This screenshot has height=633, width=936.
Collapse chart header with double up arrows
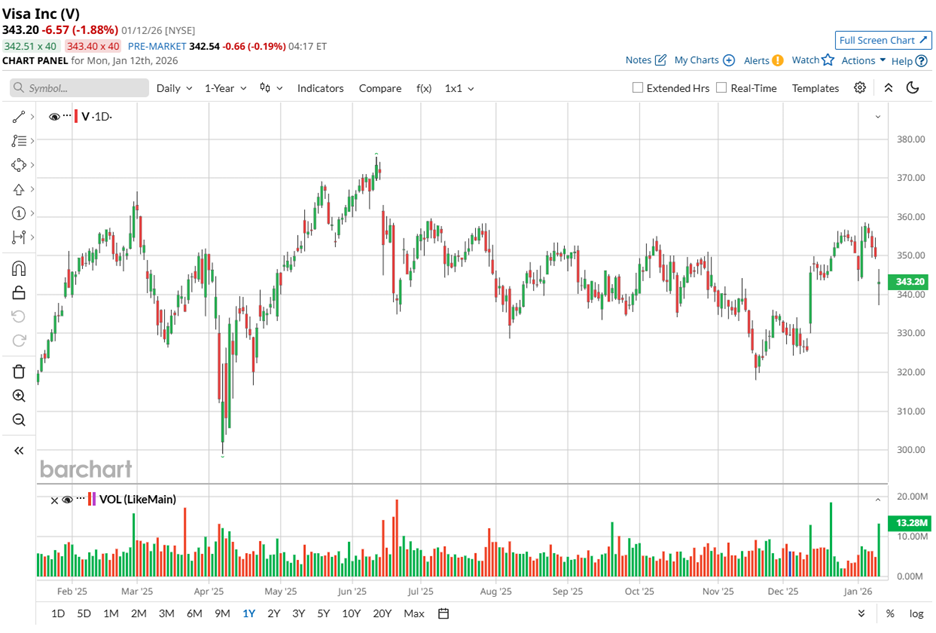pos(888,88)
